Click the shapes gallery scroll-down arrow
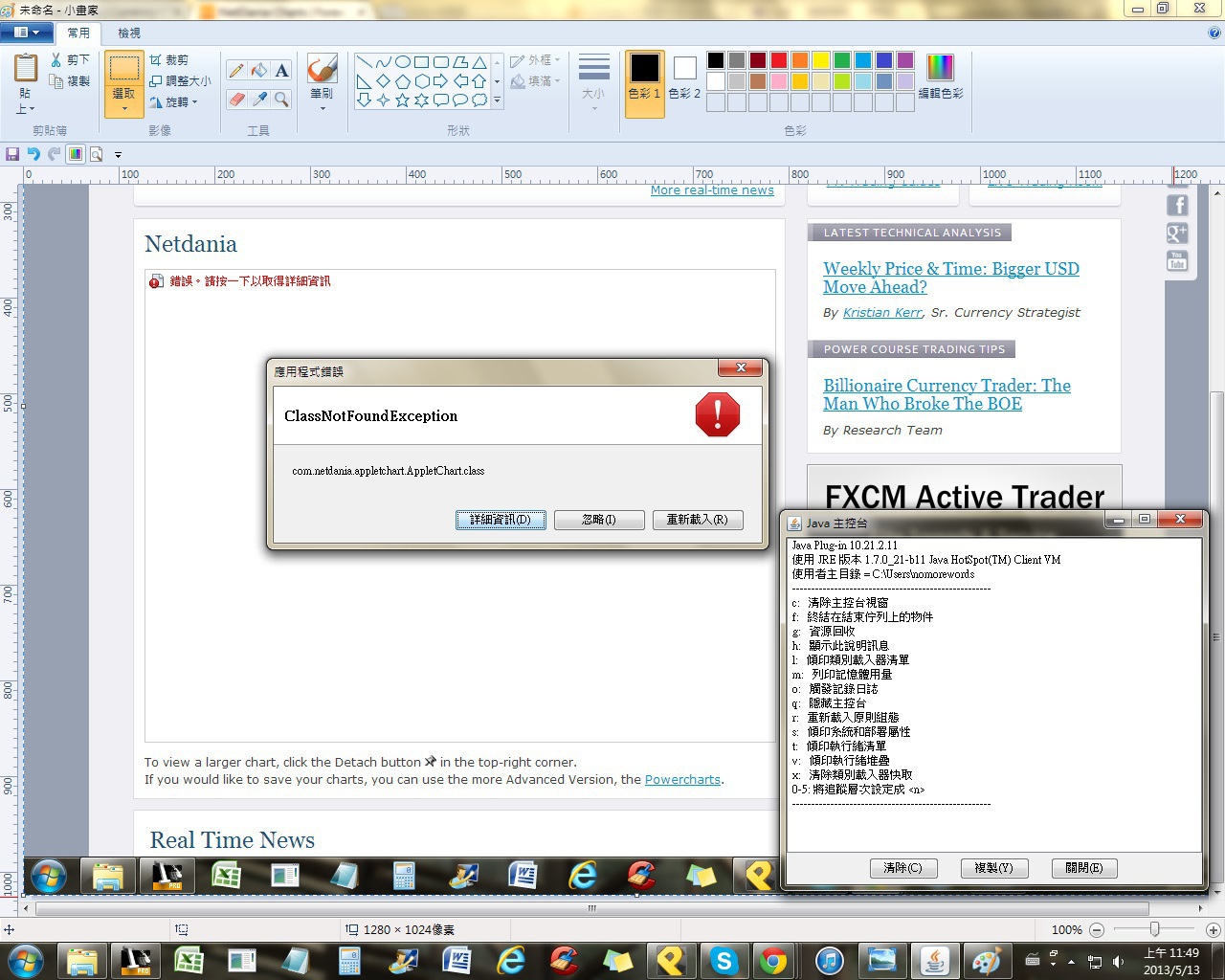The height and width of the screenshot is (980, 1225). click(497, 81)
